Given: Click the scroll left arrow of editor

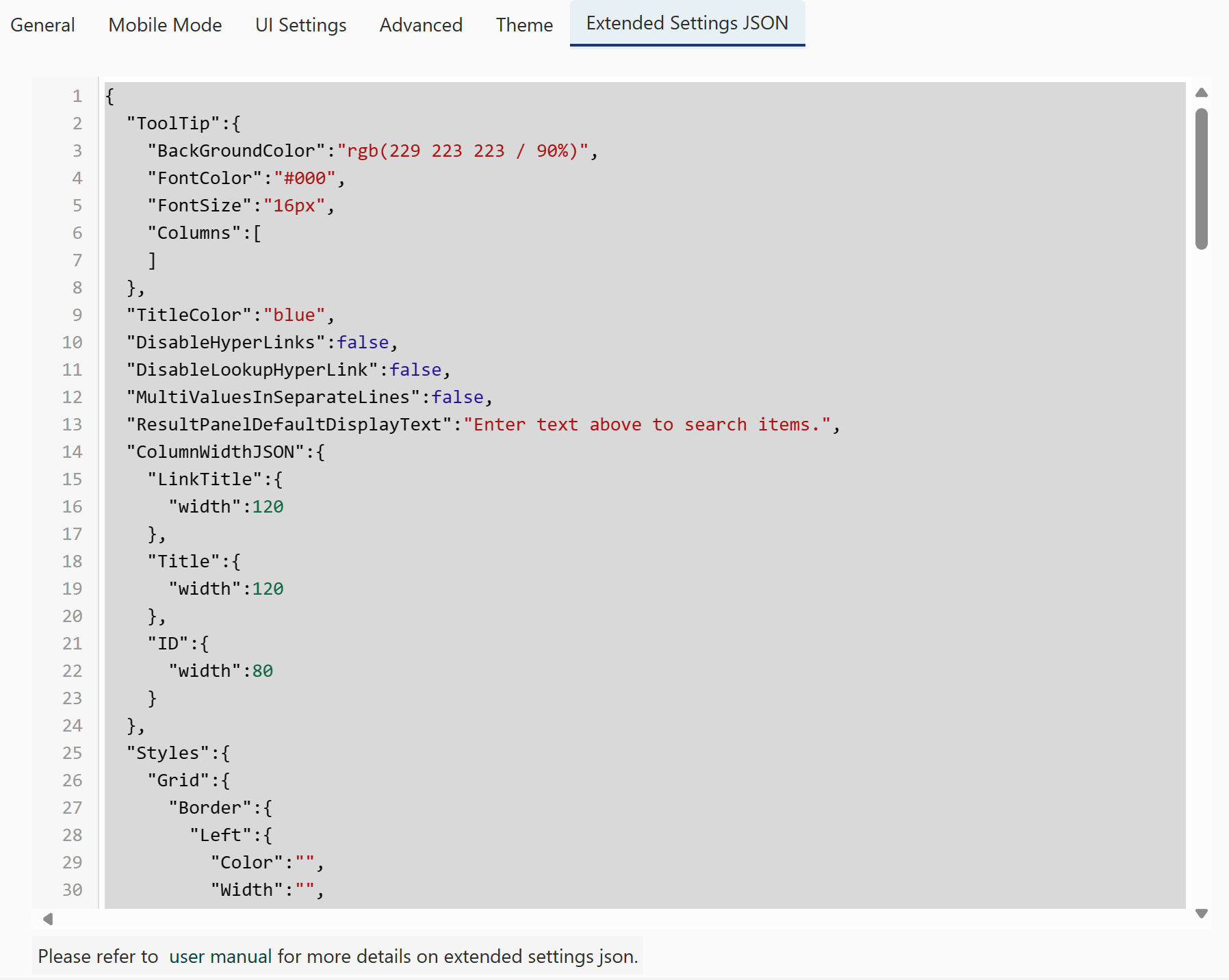Looking at the screenshot, I should point(48,918).
